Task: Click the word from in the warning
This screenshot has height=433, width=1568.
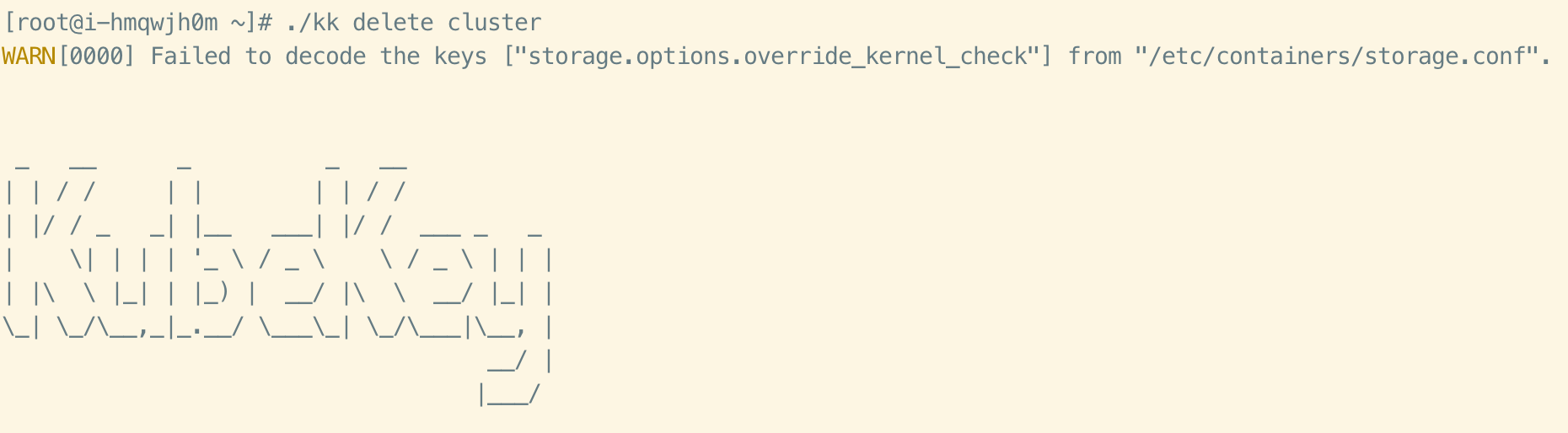Action: tap(1094, 56)
